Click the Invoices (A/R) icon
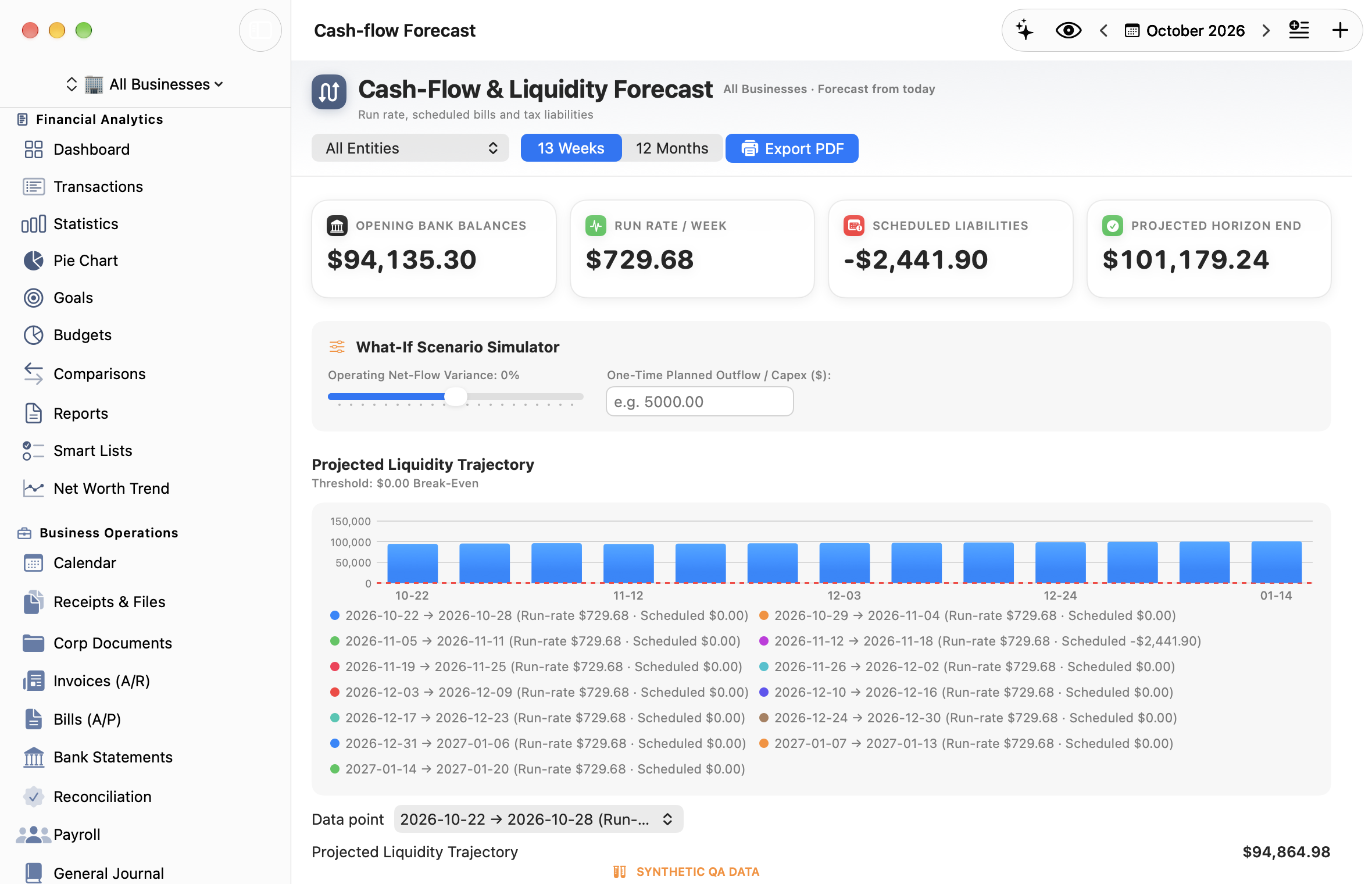Screen dimensions: 1372x884 pos(34,681)
